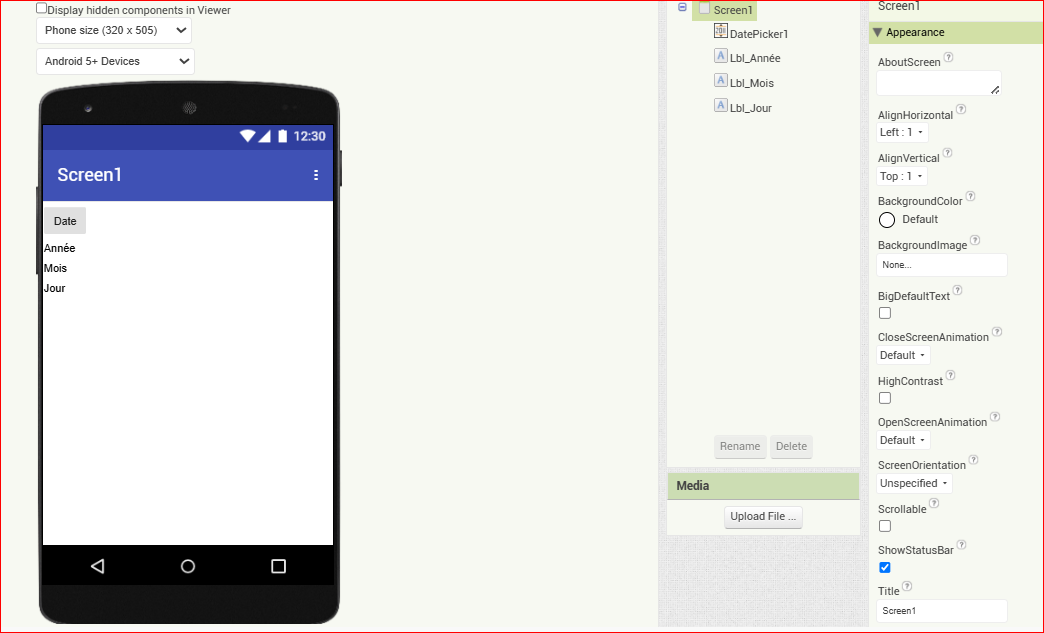This screenshot has height=633, width=1044.
Task: Select the Lbl_Mois label icon
Action: click(720, 81)
